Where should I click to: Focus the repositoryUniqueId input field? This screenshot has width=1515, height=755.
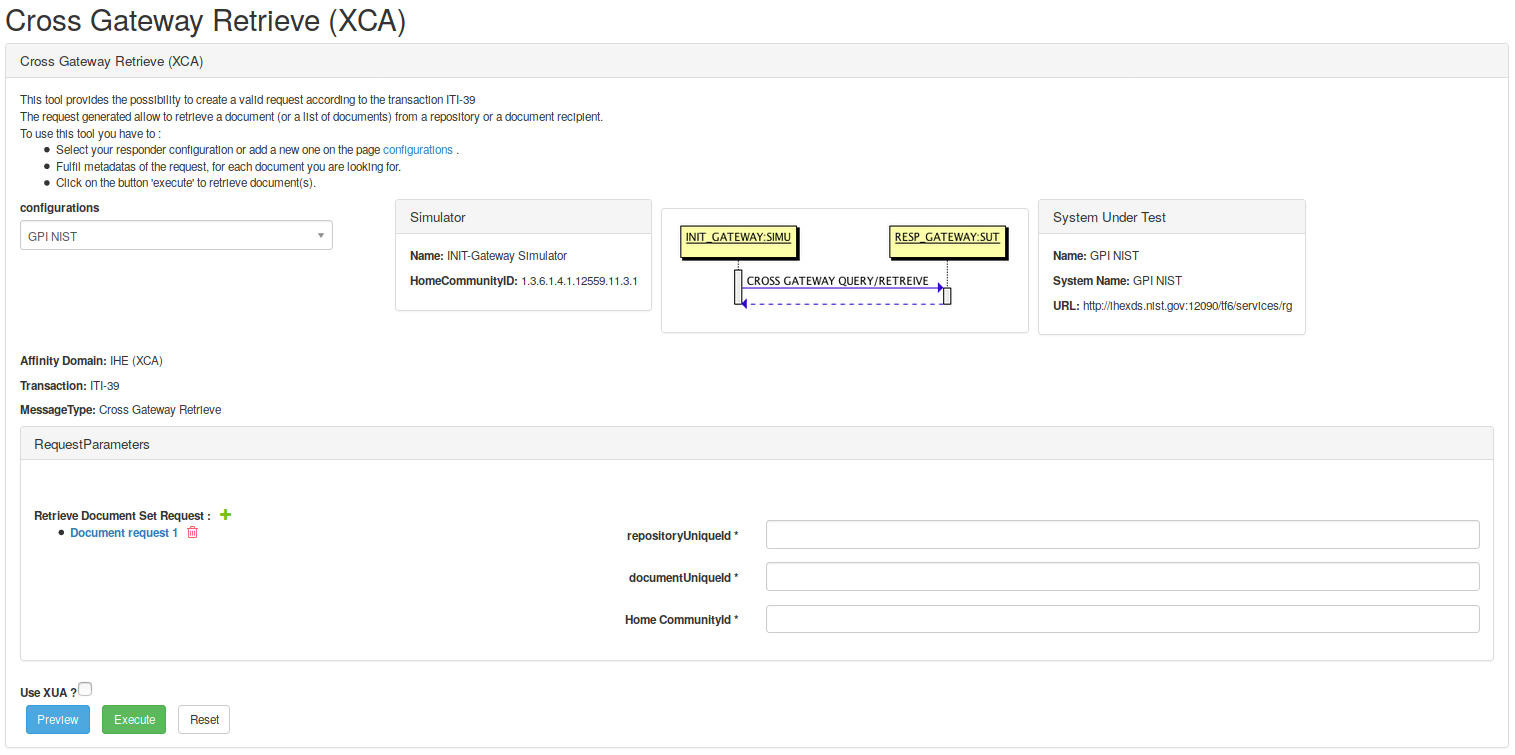pyautogui.click(x=1122, y=535)
